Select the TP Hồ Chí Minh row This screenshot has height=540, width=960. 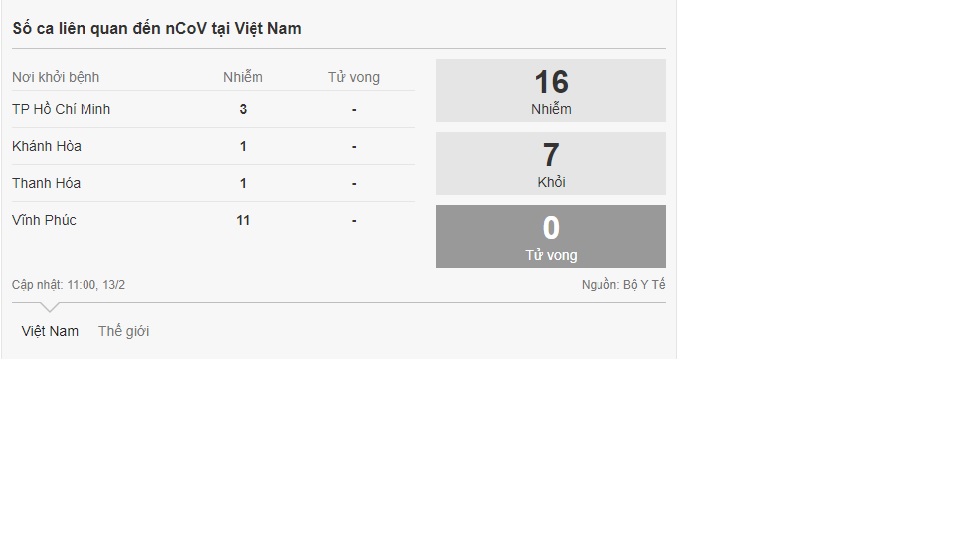[61, 109]
